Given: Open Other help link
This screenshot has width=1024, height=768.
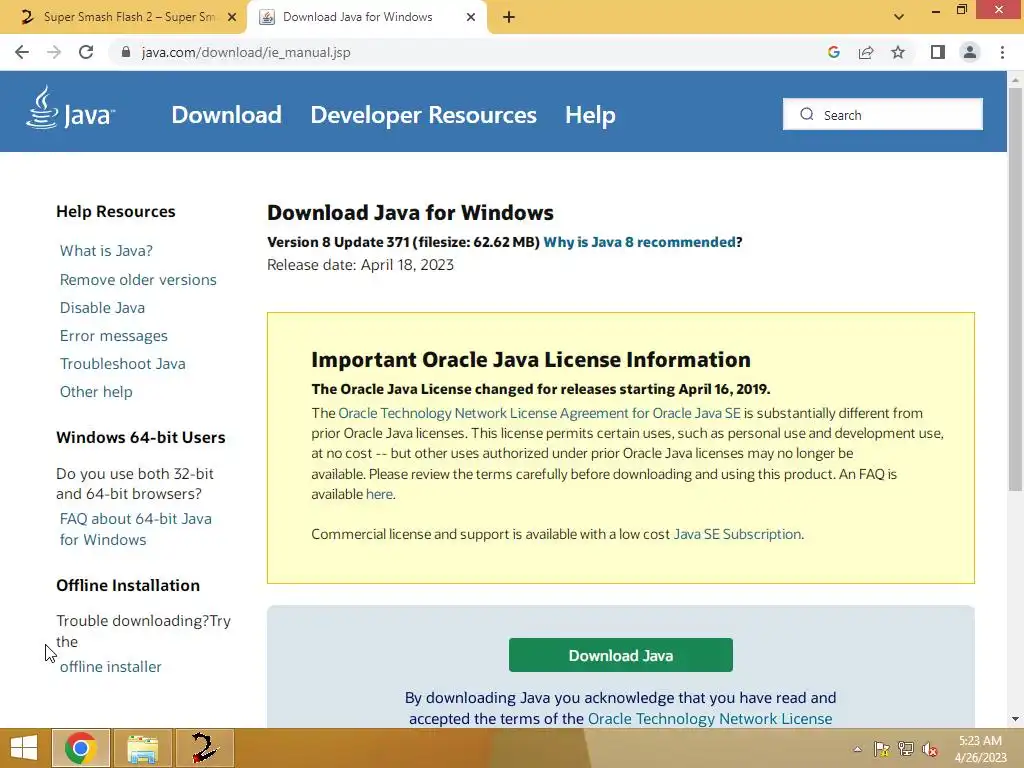Looking at the screenshot, I should pos(96,392).
